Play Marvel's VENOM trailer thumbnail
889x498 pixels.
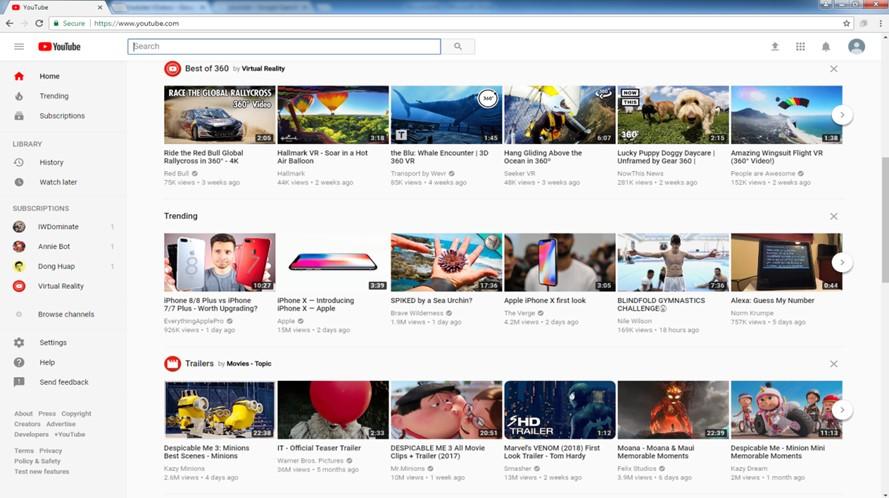[560, 410]
